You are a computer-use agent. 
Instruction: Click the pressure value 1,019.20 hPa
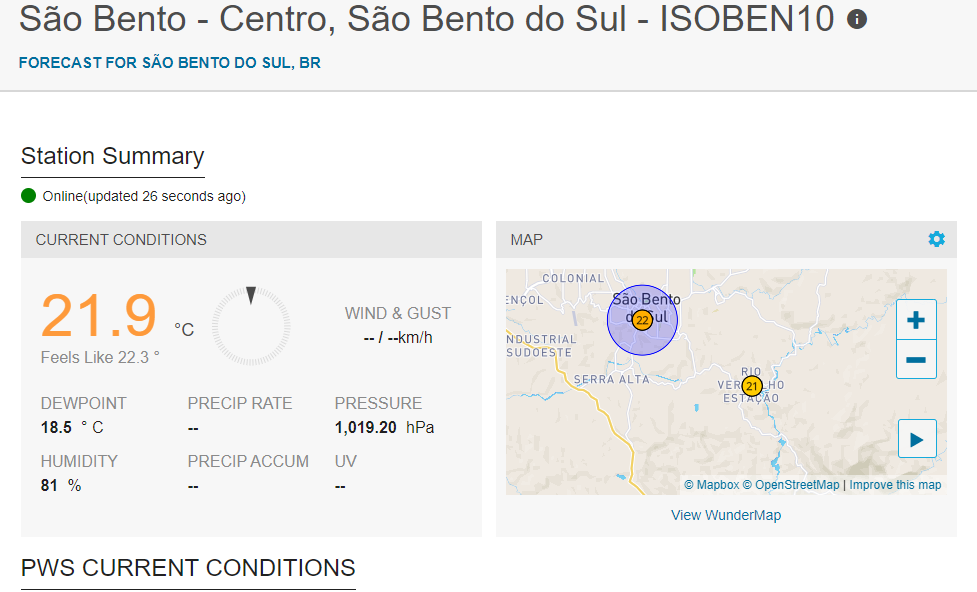pyautogui.click(x=384, y=427)
